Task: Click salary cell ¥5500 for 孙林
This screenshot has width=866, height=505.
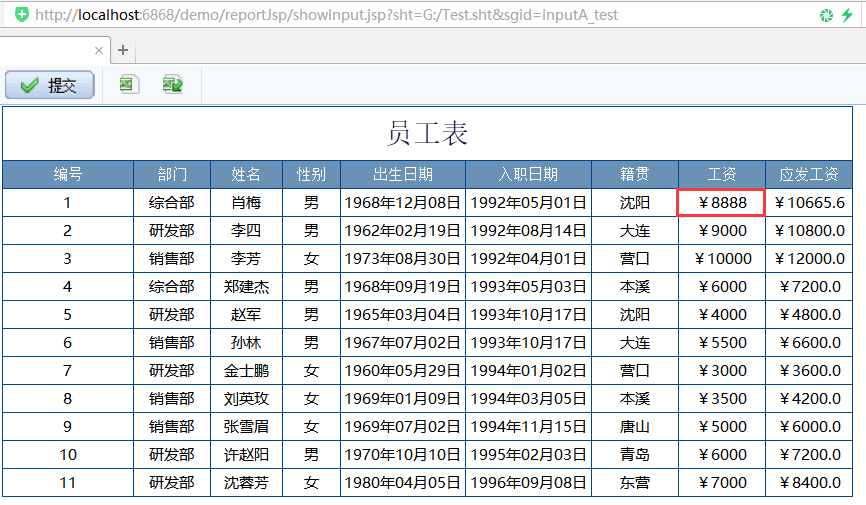Action: (722, 343)
